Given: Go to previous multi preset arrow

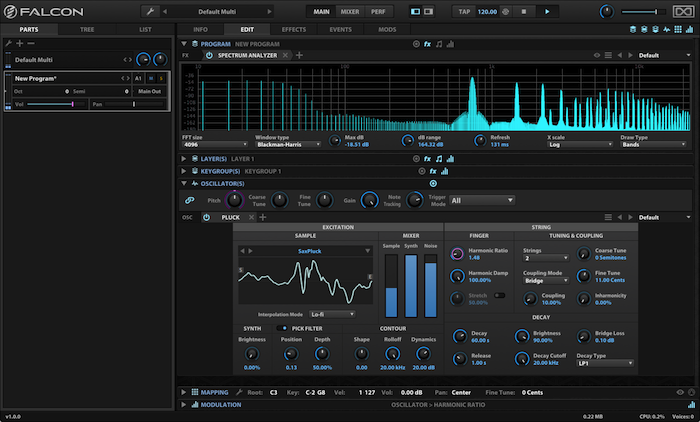Looking at the screenshot, I should [x=165, y=12].
